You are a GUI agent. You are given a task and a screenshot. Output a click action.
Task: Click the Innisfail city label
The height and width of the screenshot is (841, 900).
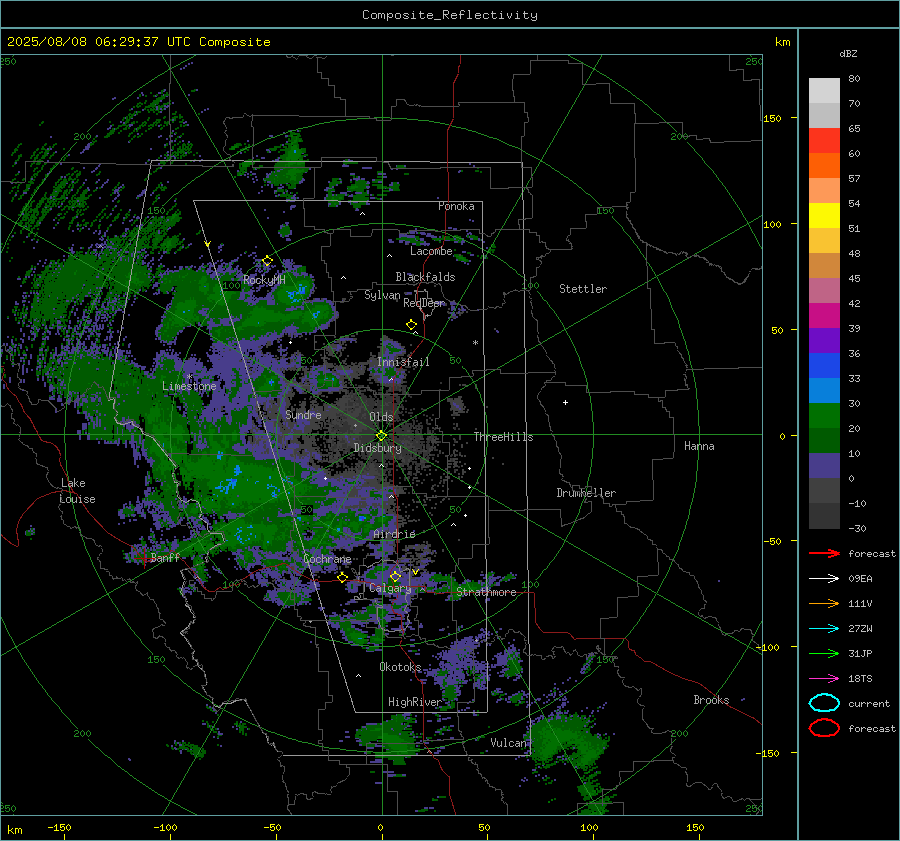tap(403, 362)
